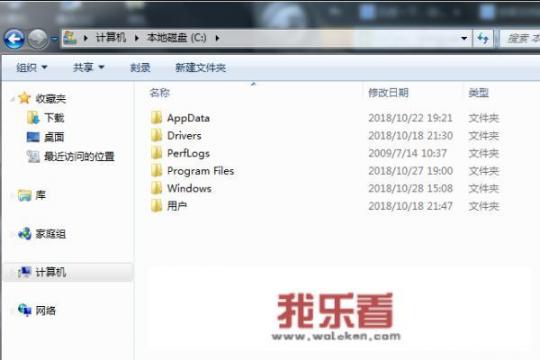Click the refresh button next to address bar

[x=483, y=39]
